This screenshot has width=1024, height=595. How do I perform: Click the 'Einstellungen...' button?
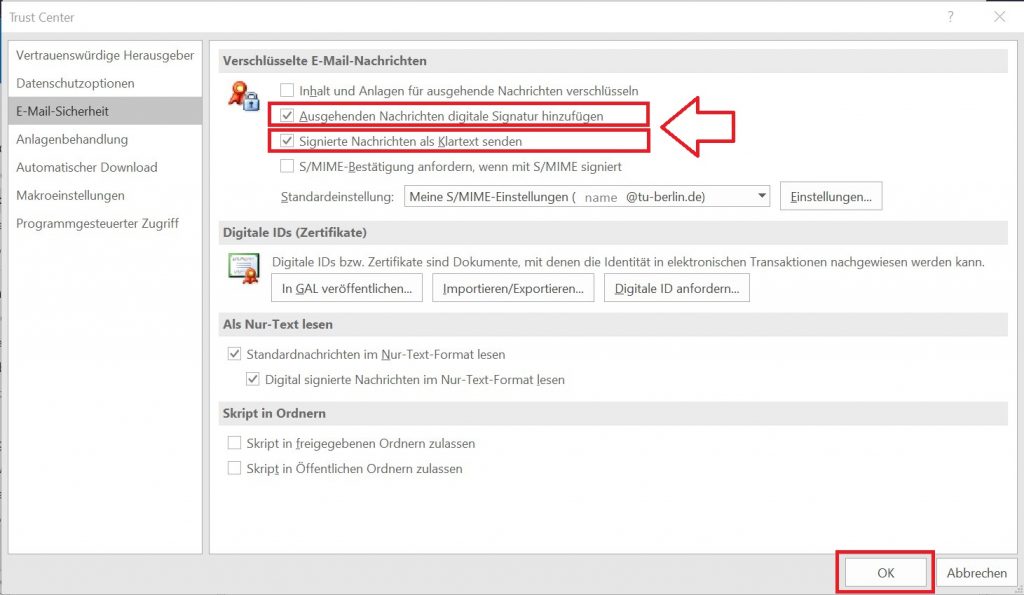[x=831, y=197]
